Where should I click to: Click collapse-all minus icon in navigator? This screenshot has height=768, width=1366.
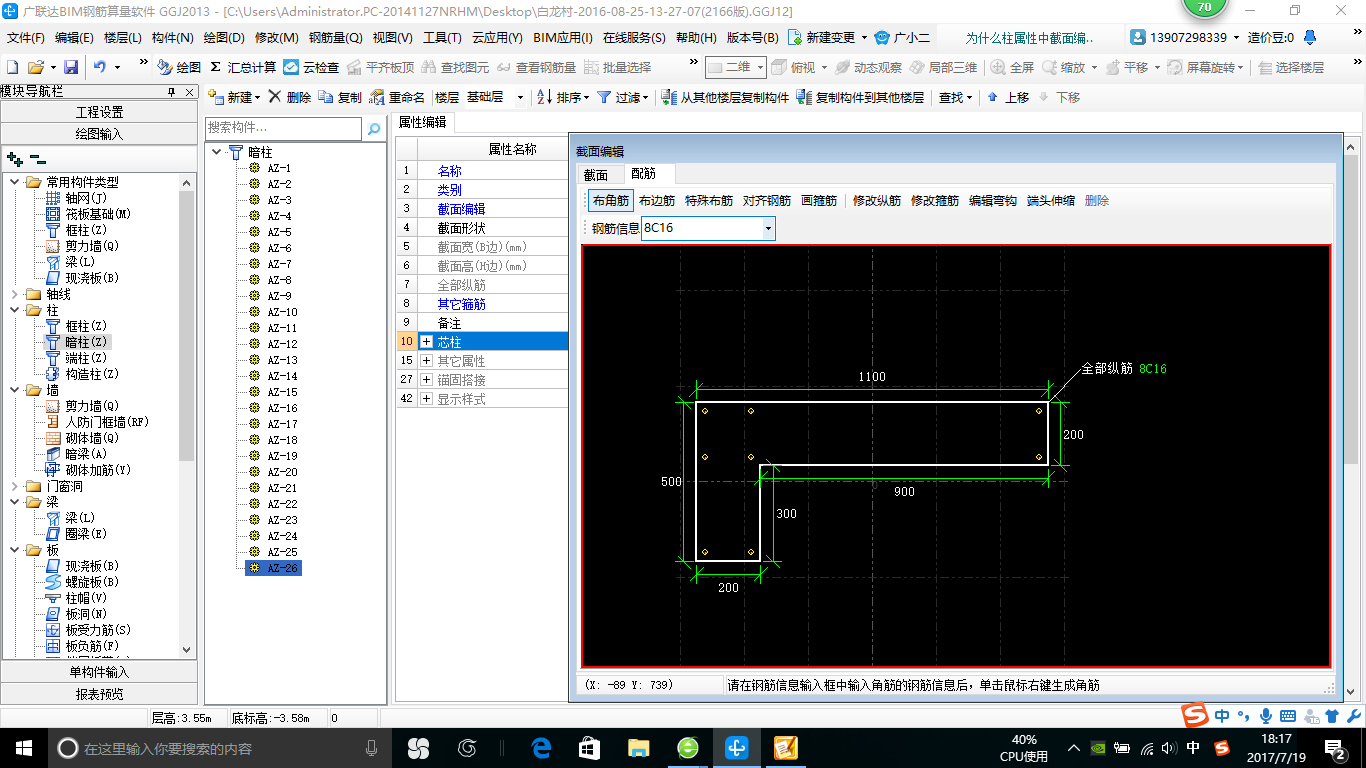click(x=38, y=158)
